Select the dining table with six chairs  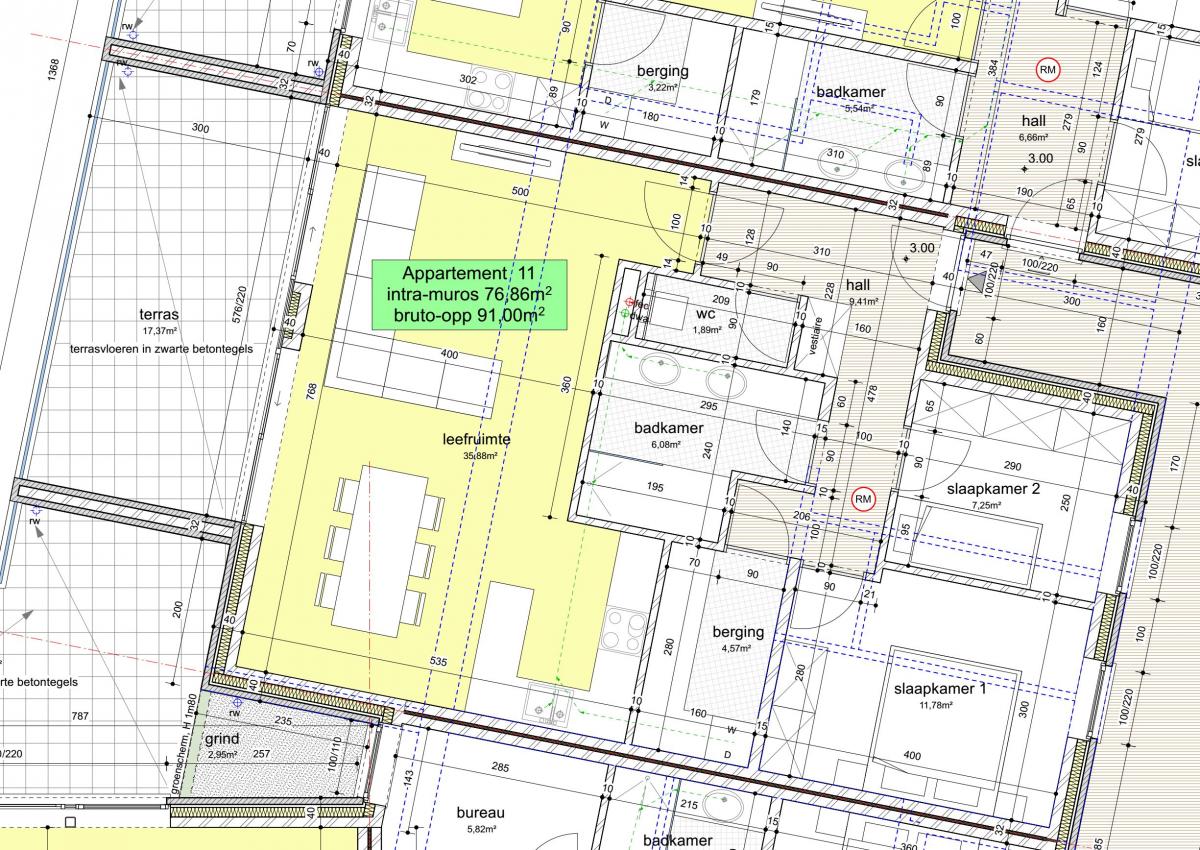tap(381, 552)
